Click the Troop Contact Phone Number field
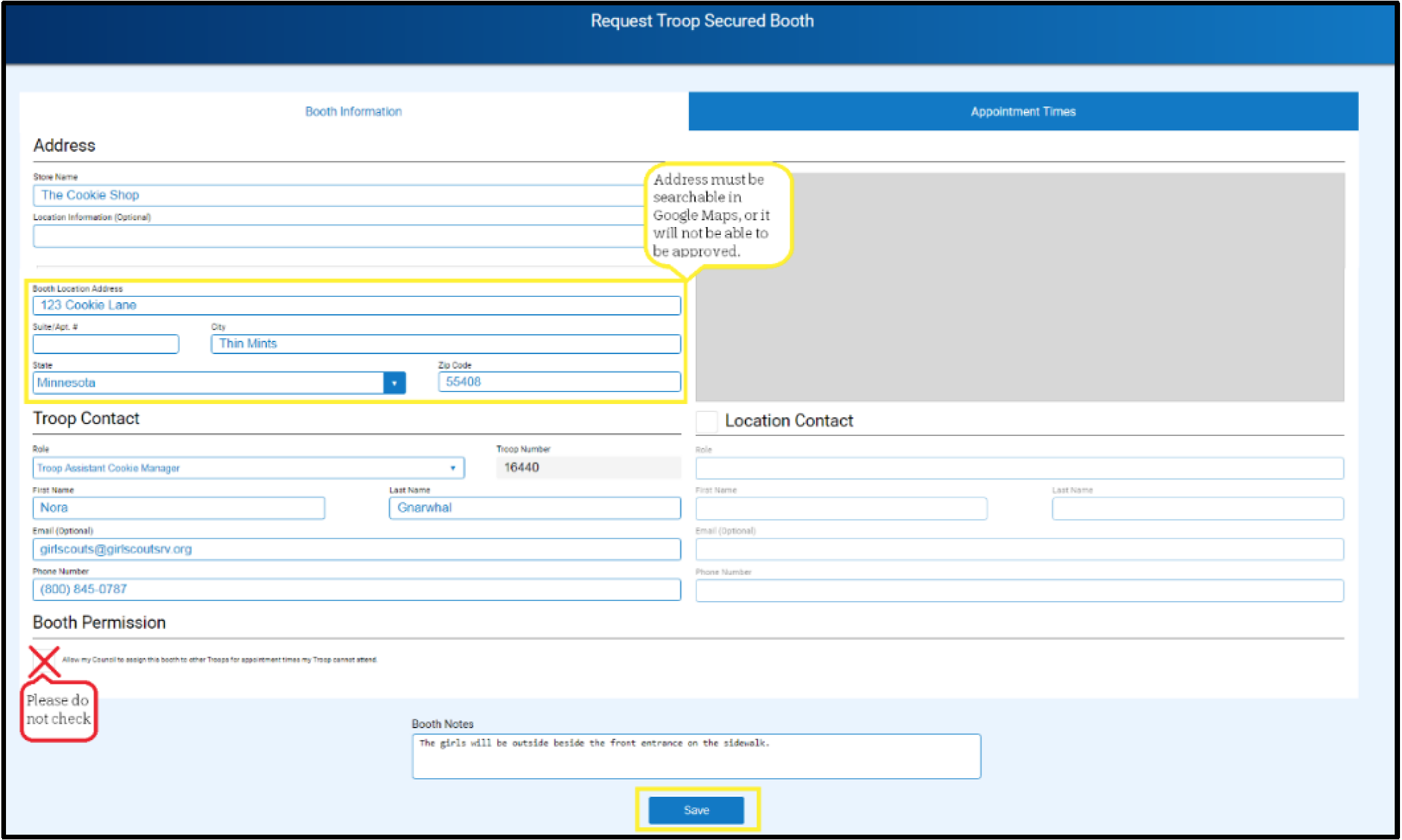 (x=357, y=589)
